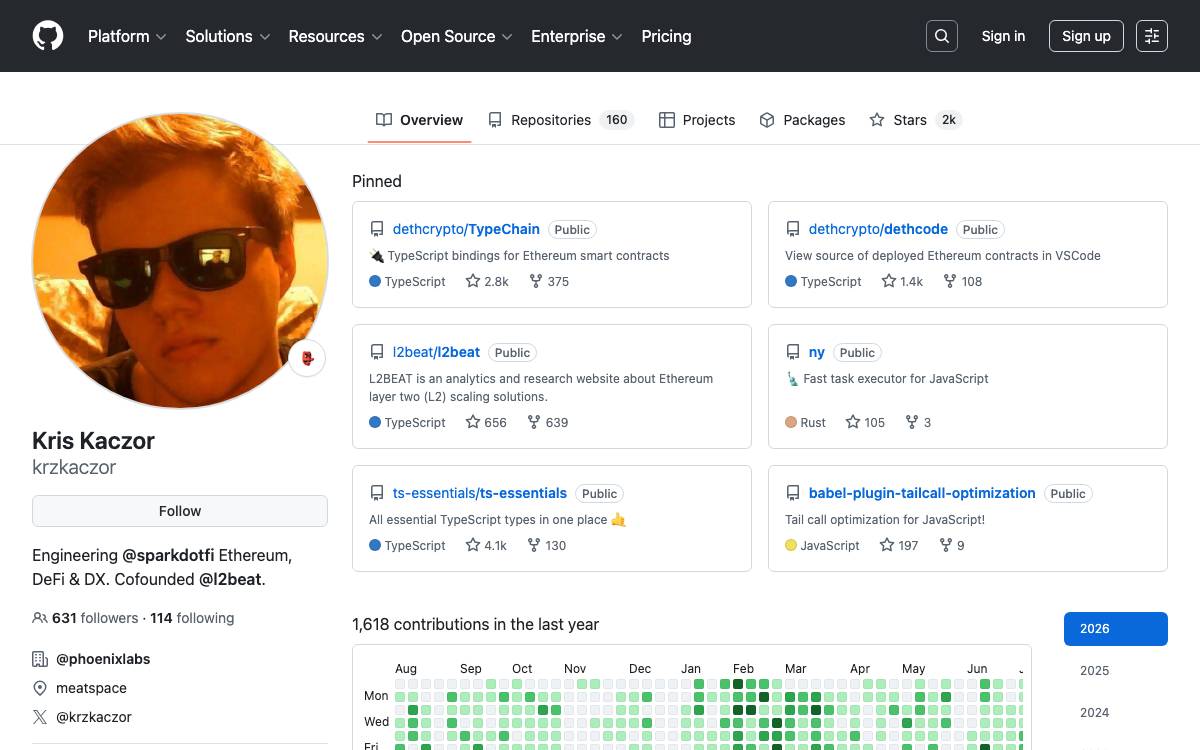Switch to the Repositories tab
The height and width of the screenshot is (750, 1200).
tap(561, 120)
